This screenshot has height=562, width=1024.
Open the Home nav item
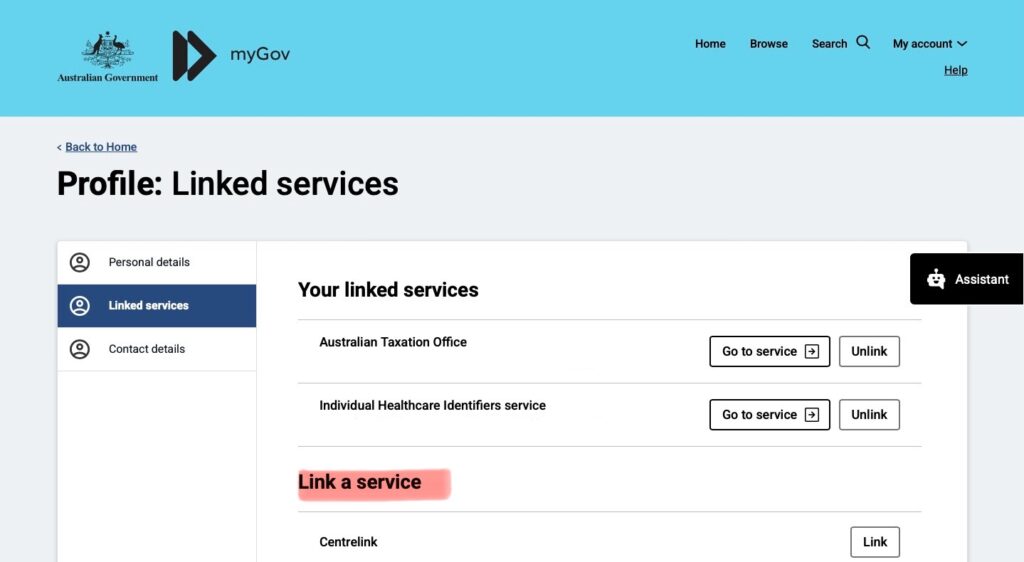coord(710,44)
